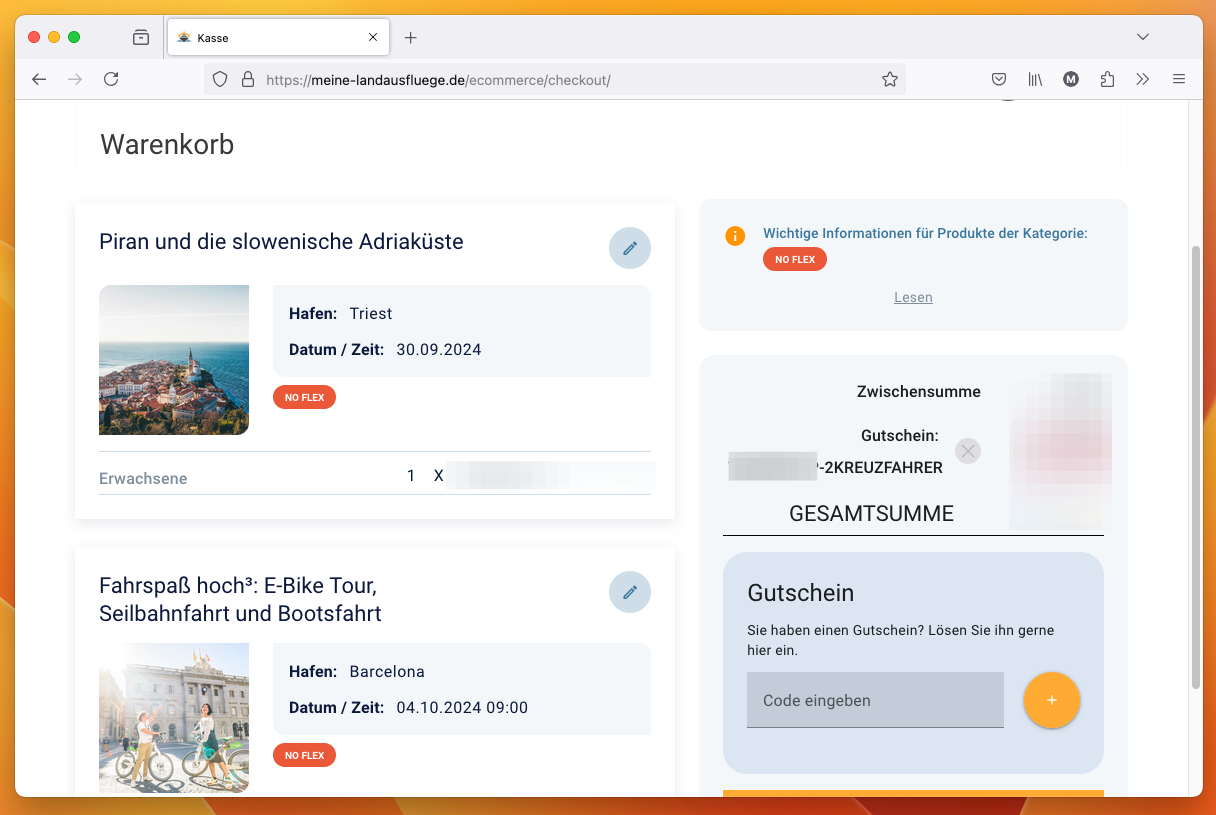
Task: Add voucher with orange plus button
Action: (1051, 700)
